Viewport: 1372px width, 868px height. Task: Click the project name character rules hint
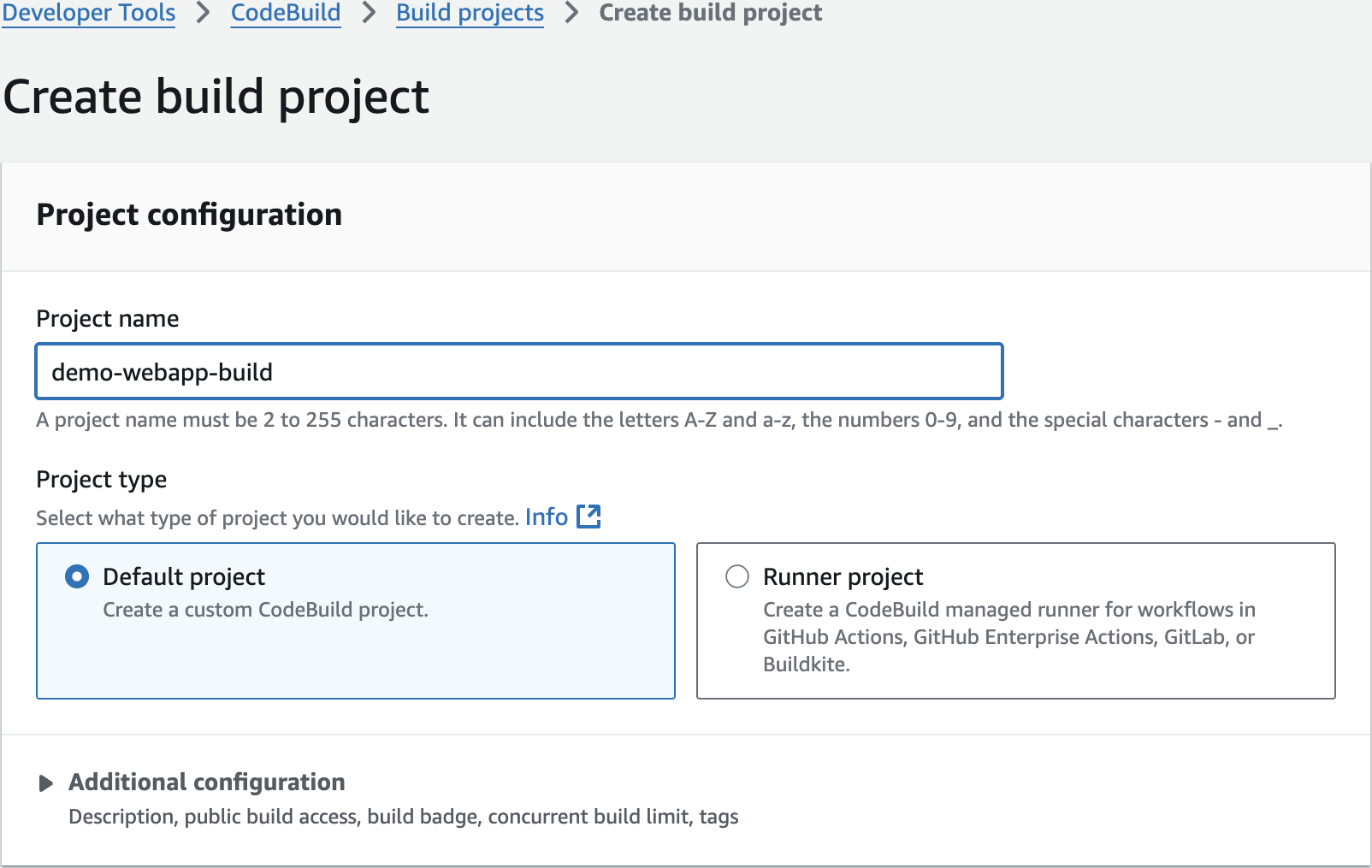[659, 420]
